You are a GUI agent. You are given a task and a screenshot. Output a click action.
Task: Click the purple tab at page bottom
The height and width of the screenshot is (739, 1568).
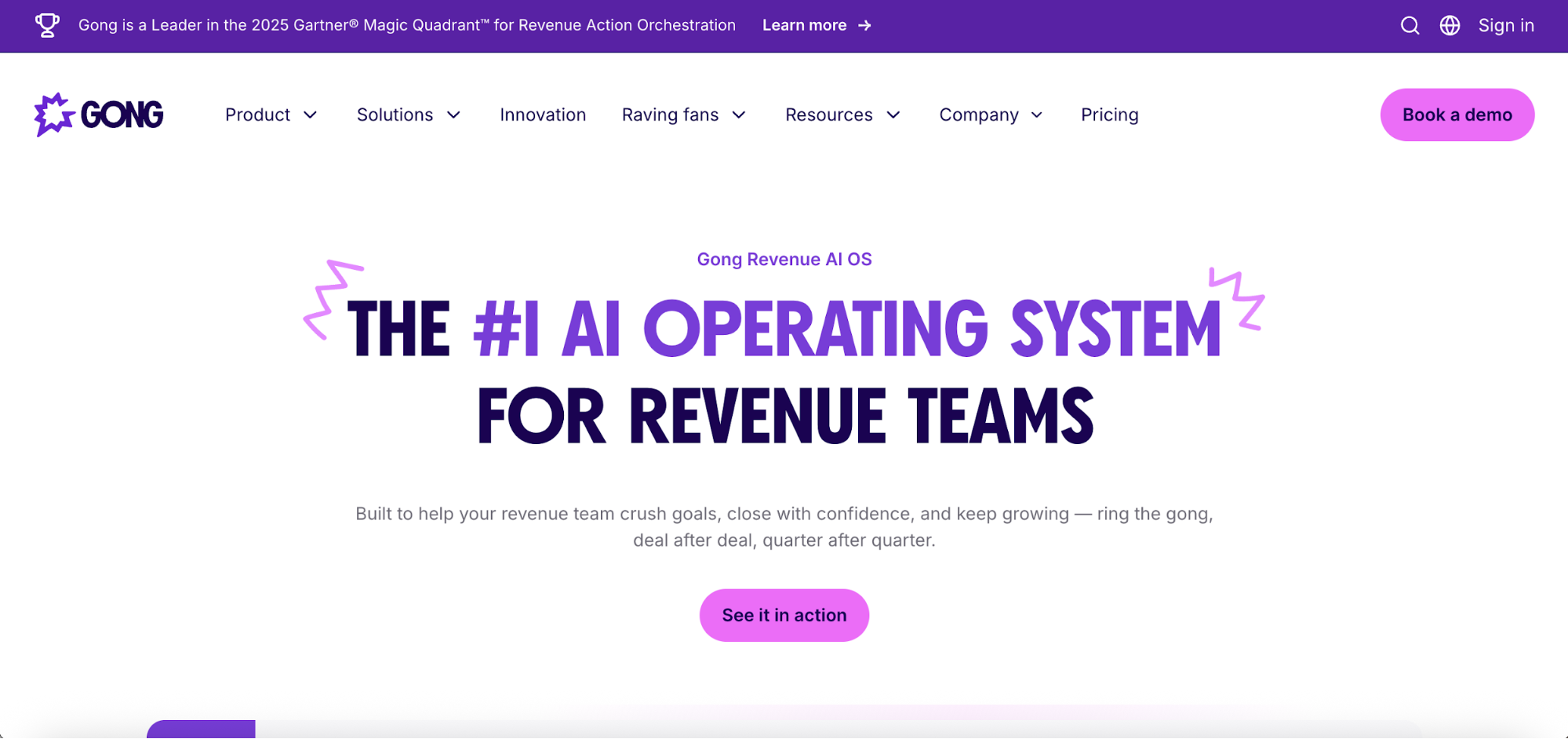pyautogui.click(x=201, y=730)
